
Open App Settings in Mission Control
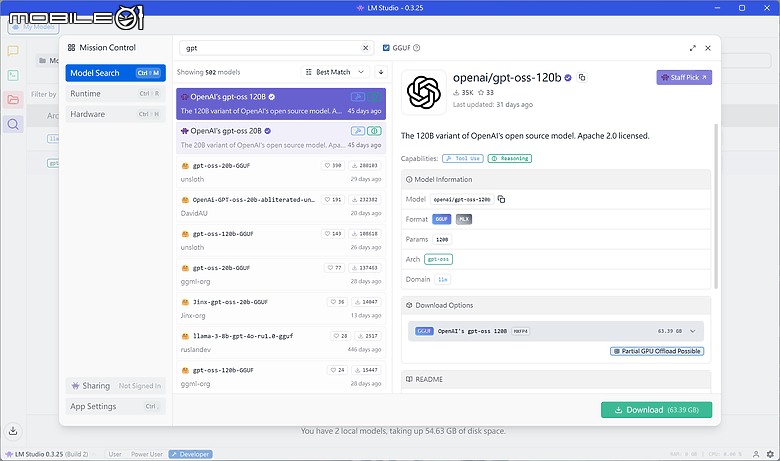point(115,406)
